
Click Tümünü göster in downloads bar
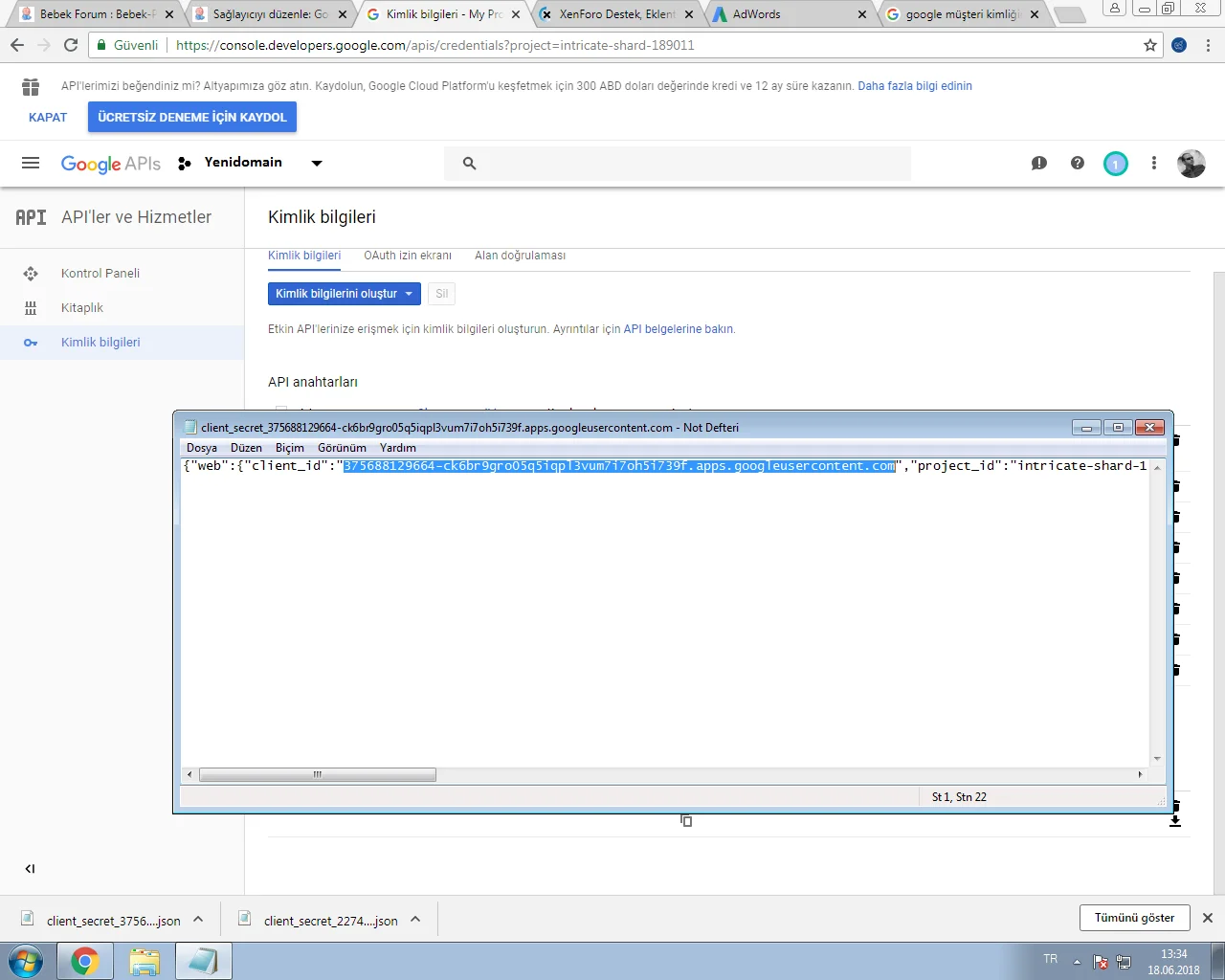tap(1134, 918)
